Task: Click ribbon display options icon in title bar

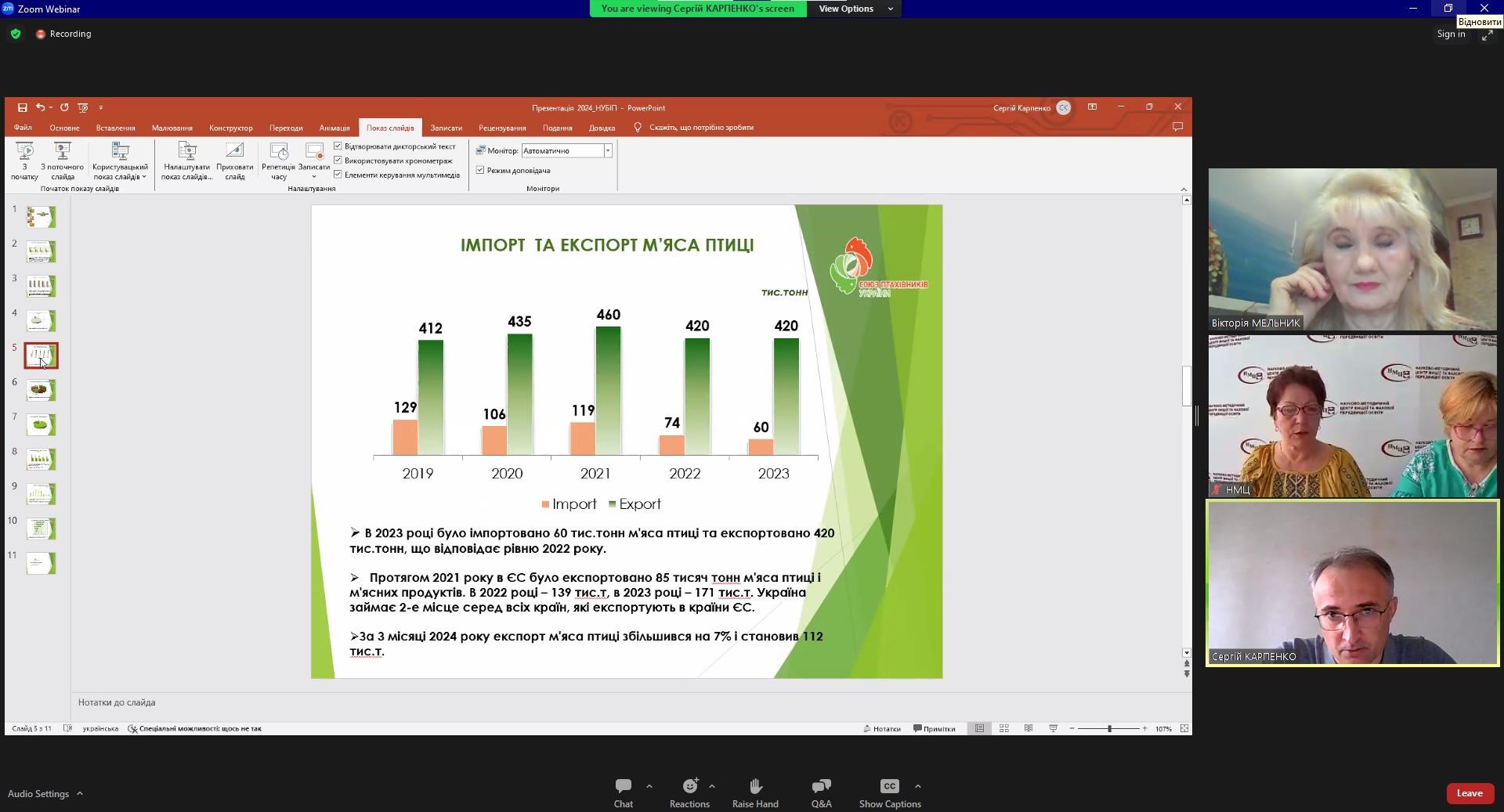Action: pyautogui.click(x=1092, y=107)
